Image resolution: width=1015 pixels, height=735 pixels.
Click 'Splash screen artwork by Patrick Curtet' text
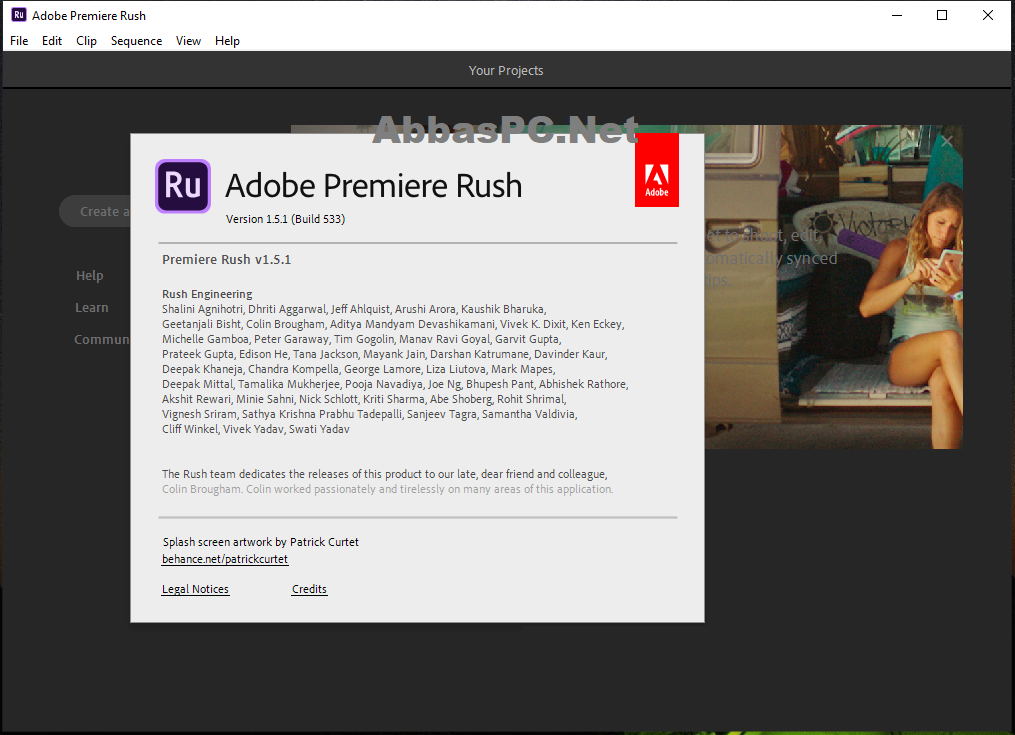coord(260,542)
